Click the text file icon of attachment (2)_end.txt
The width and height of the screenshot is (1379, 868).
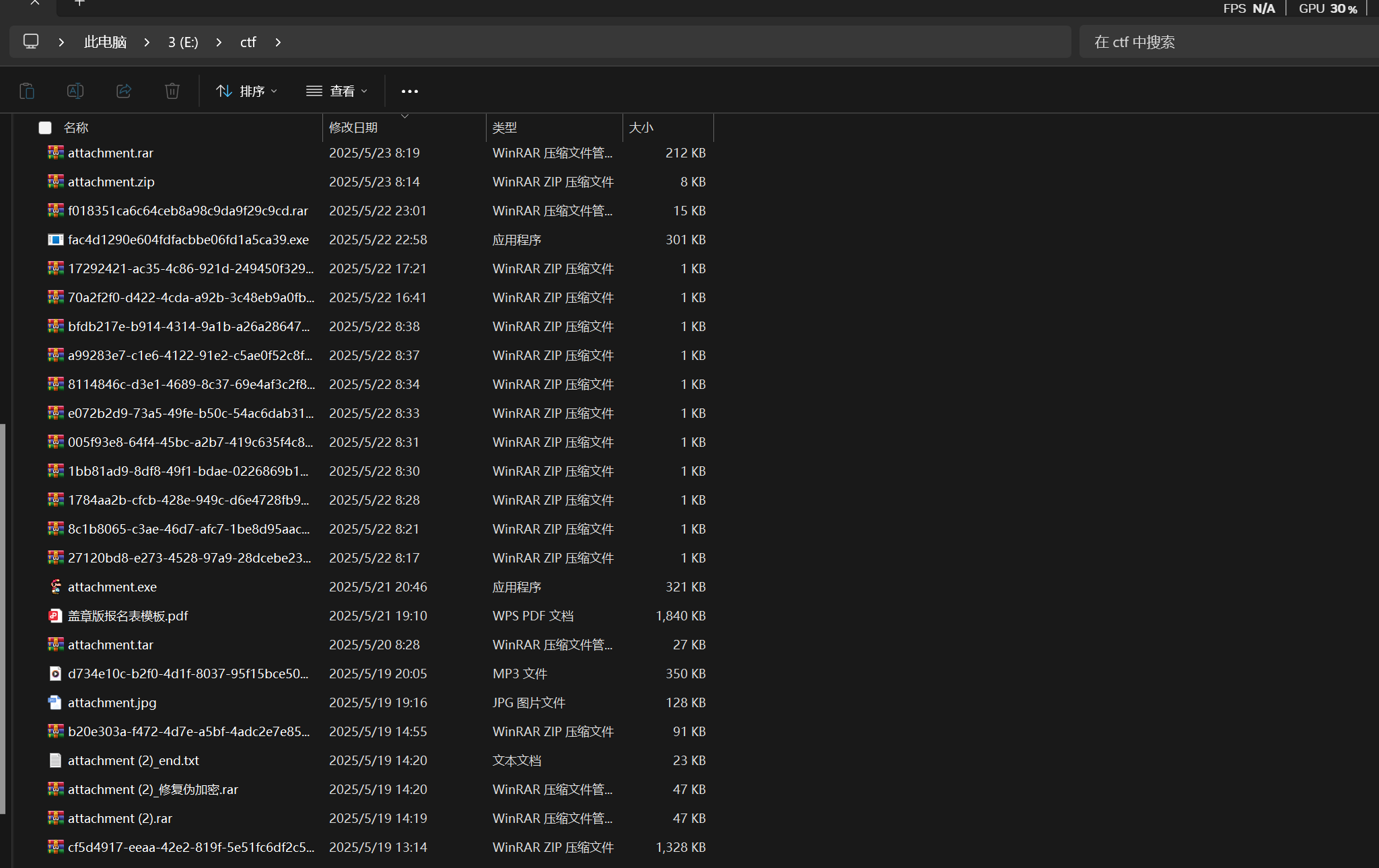(x=55, y=760)
